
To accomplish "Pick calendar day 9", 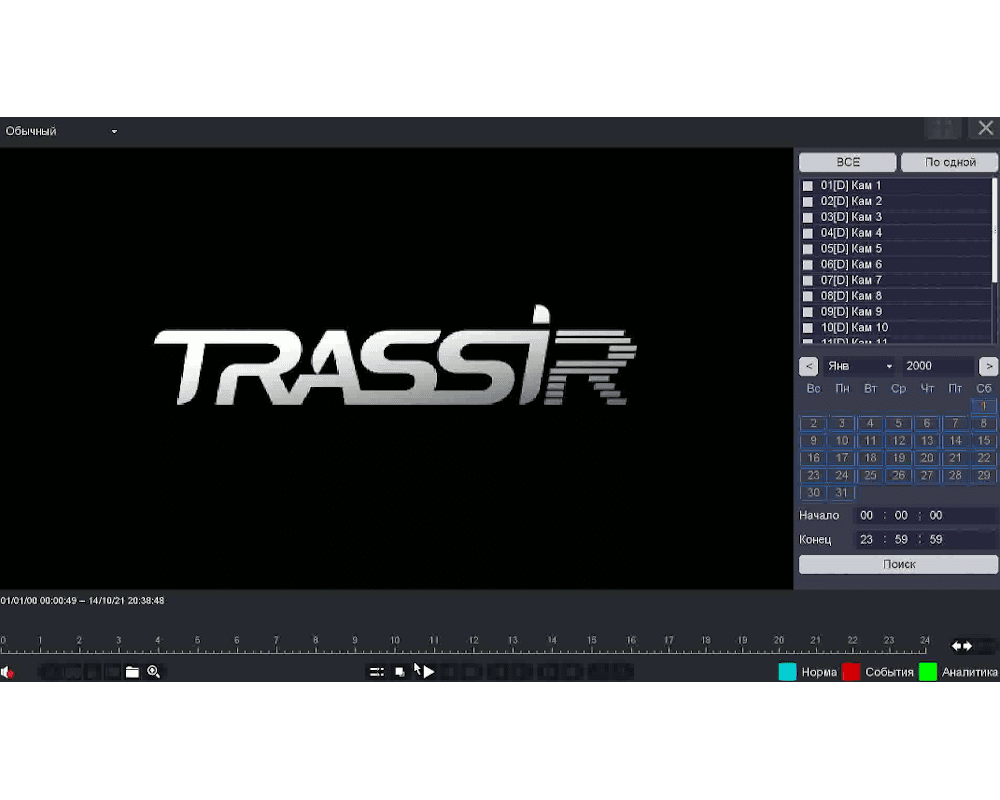I will 813,441.
